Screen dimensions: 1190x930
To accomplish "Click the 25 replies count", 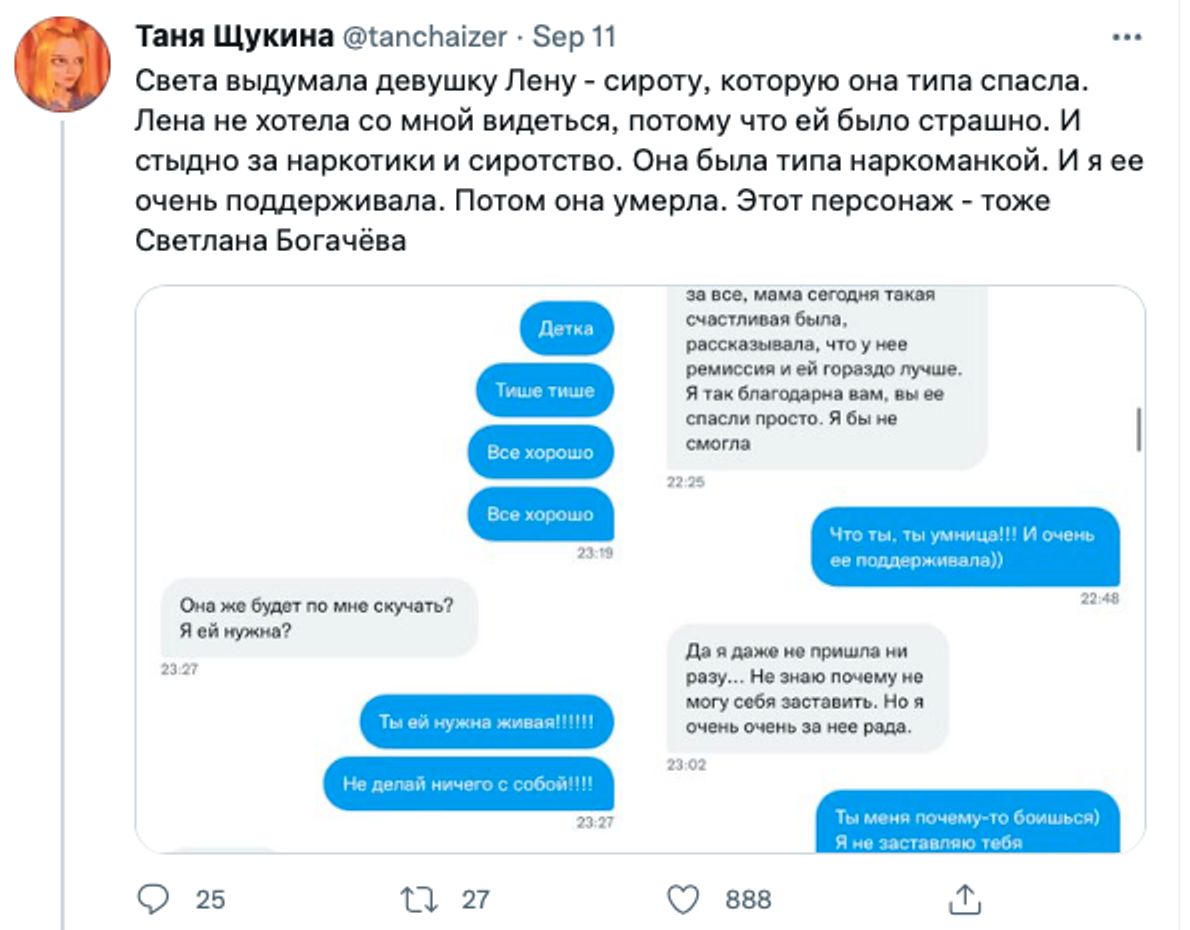I will click(210, 900).
